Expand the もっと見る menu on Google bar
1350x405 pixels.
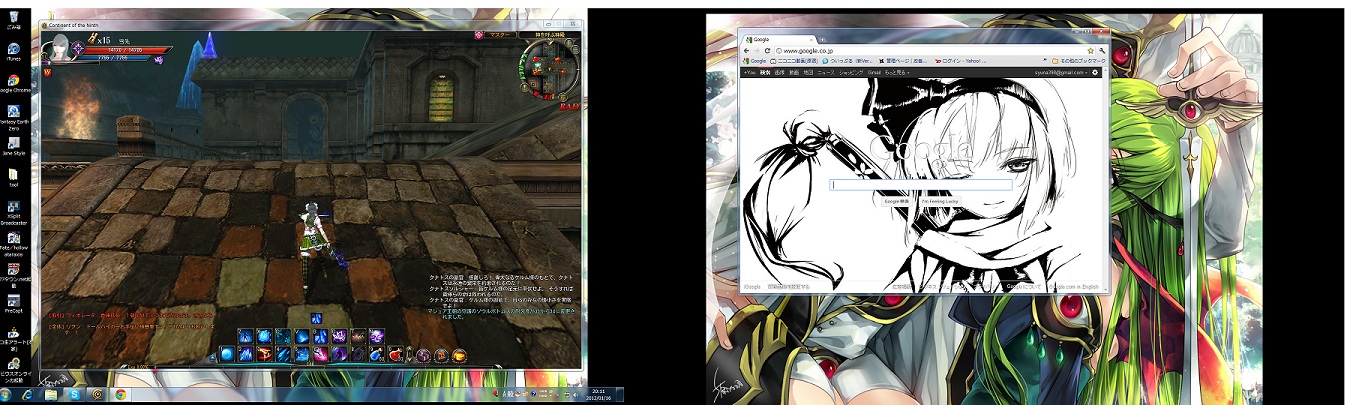(x=895, y=72)
